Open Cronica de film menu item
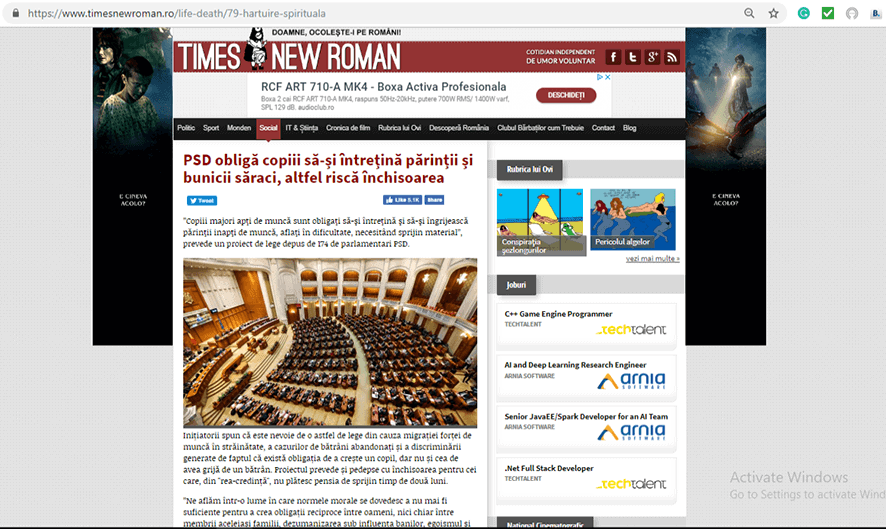 coord(348,128)
